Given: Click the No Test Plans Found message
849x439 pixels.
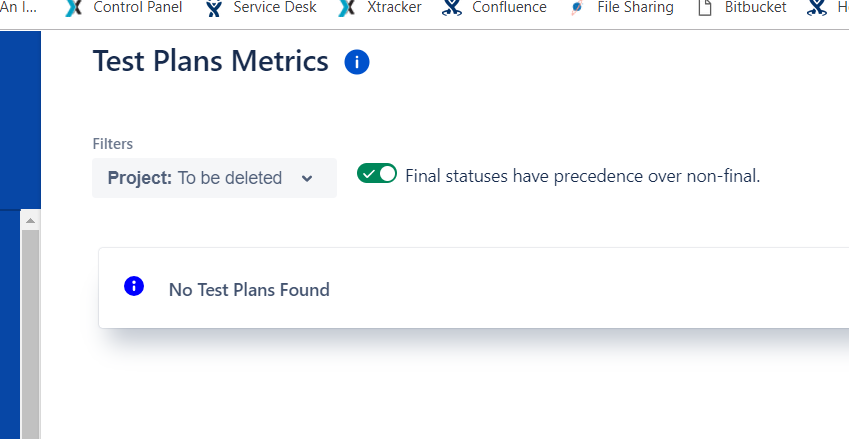Looking at the screenshot, I should (249, 290).
